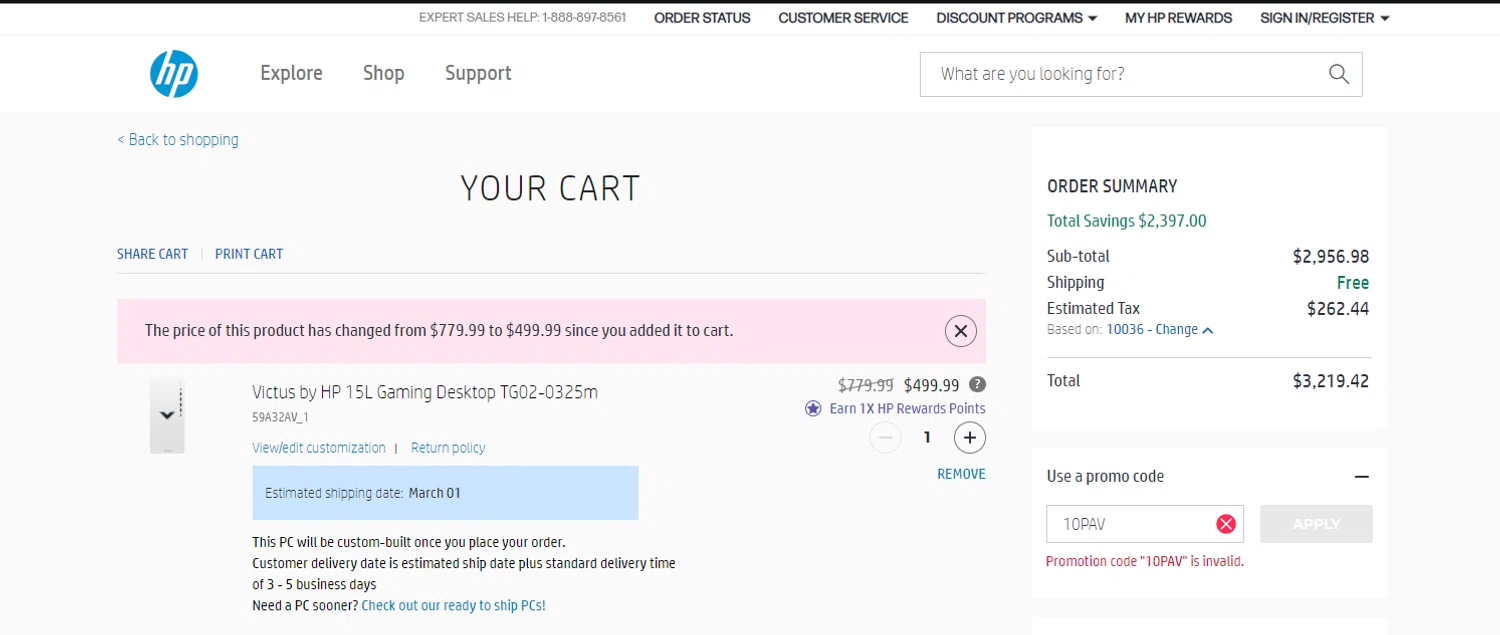Click the estimated shipping date March 01
The image size is (1500, 635).
click(x=434, y=493)
